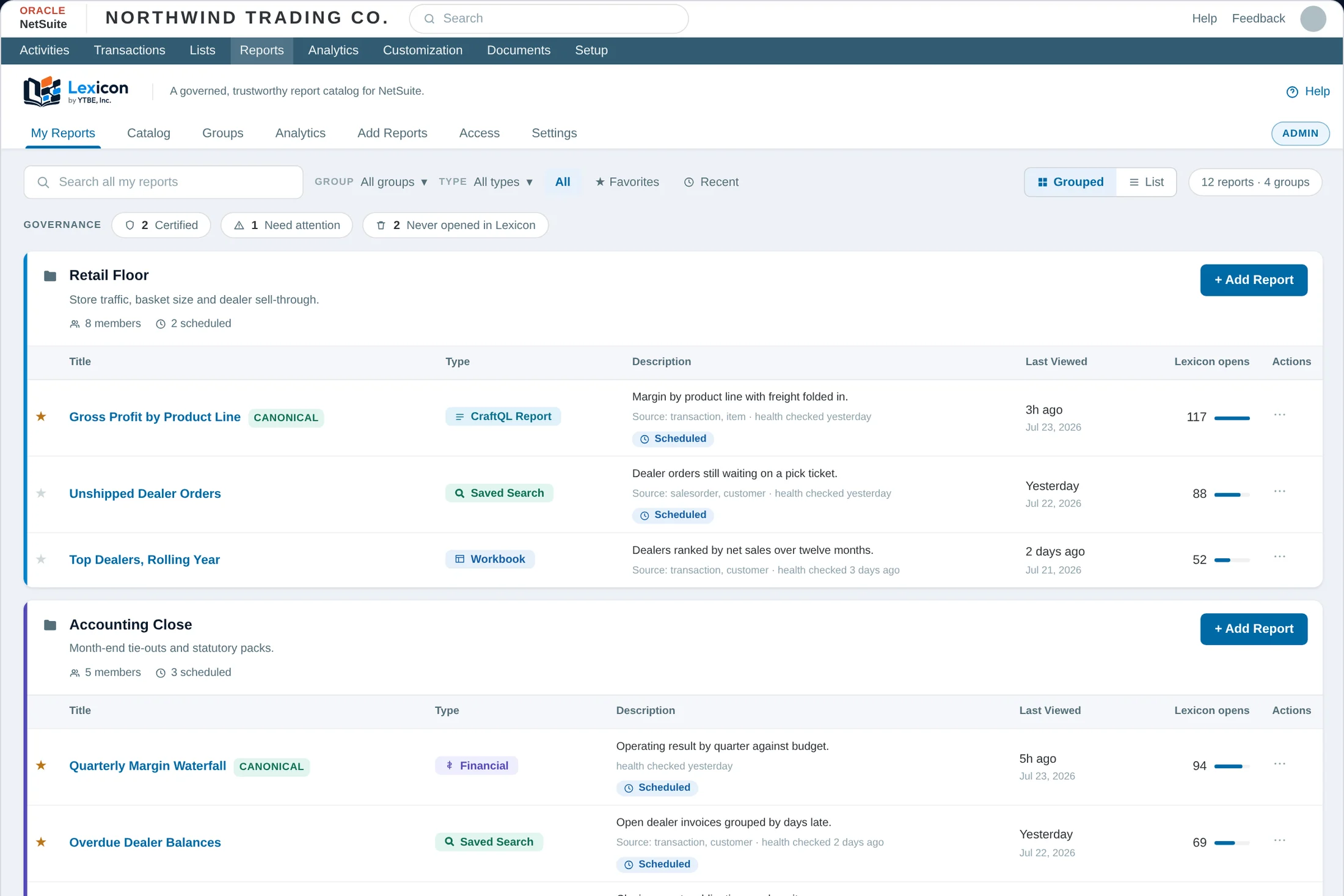Click the Retail Floor folder icon
Image resolution: width=1344 pixels, height=896 pixels.
50,276
